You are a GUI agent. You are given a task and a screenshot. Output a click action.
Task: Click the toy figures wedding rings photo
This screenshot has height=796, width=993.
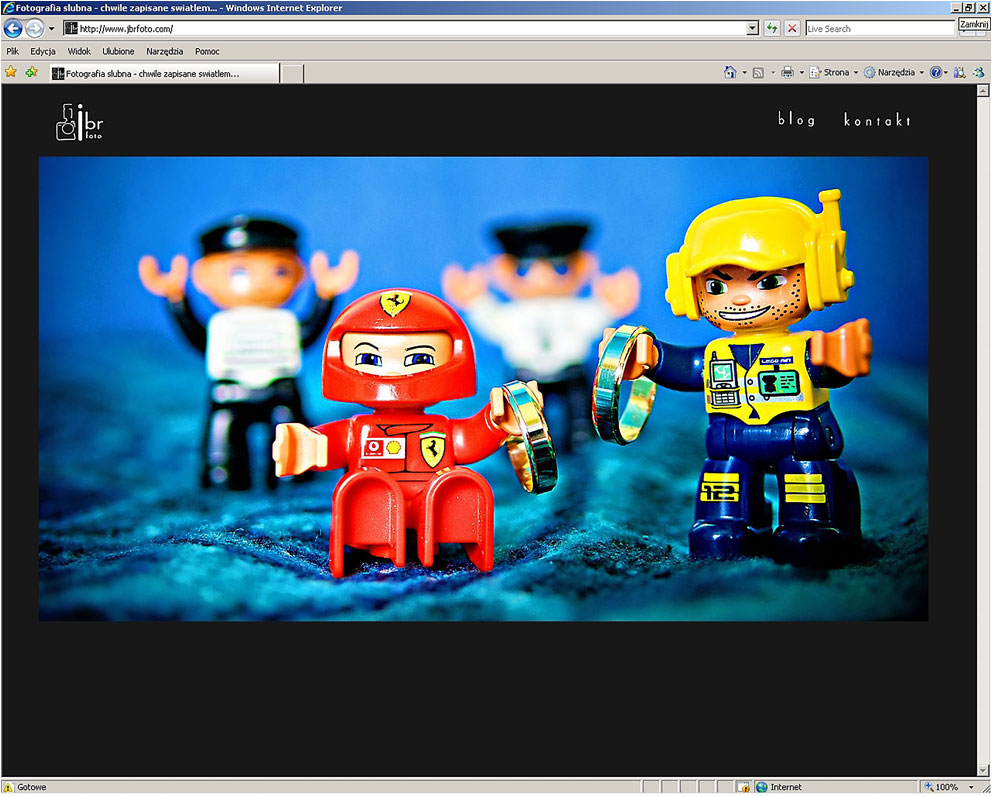click(x=483, y=388)
